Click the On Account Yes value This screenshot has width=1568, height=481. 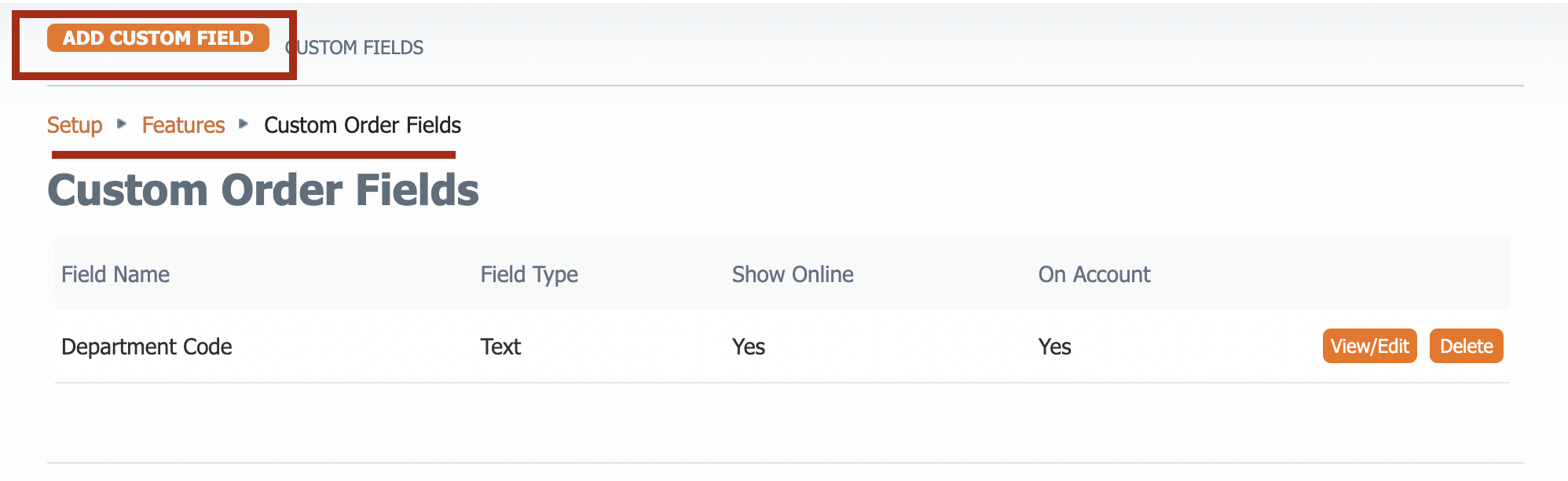pos(1054,347)
